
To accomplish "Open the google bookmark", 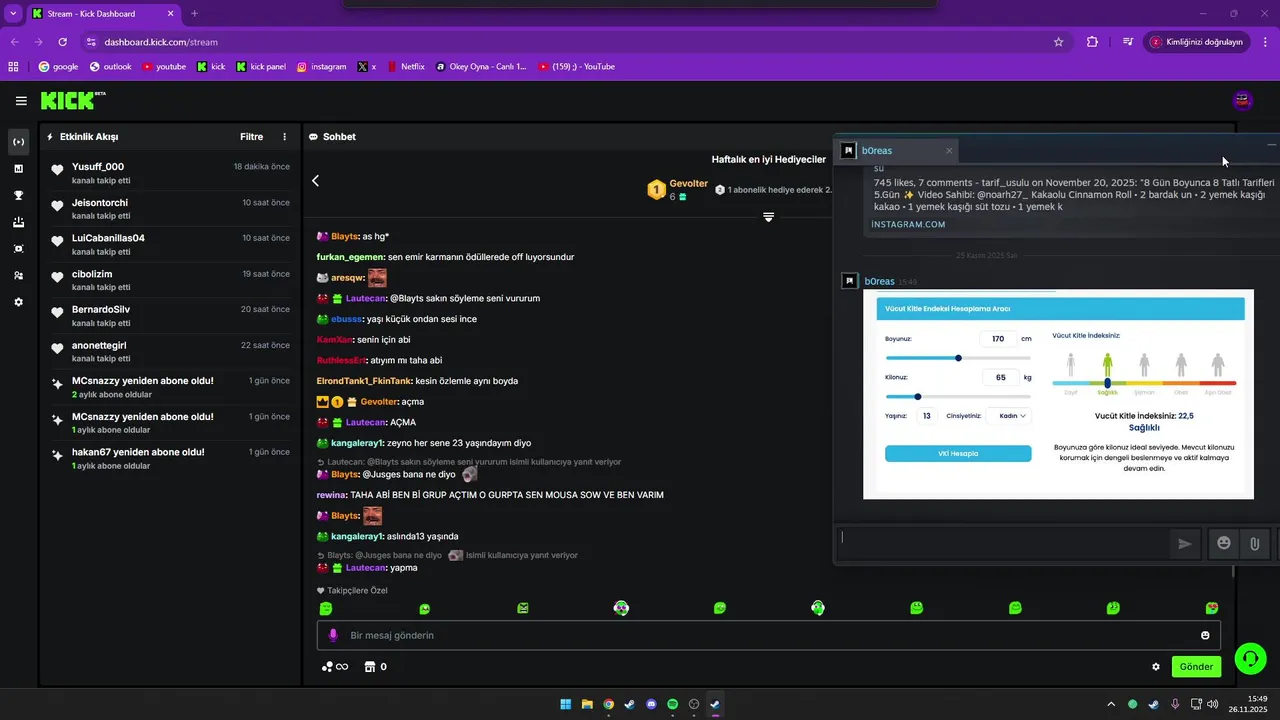I will [x=58, y=67].
